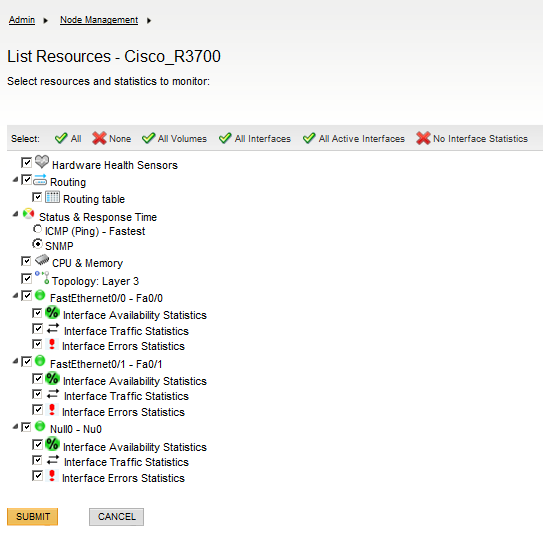Uncheck FastEthernet0/0 - Fa0/0 checkbox
Viewport: 543px width, 539px height.
[26, 295]
